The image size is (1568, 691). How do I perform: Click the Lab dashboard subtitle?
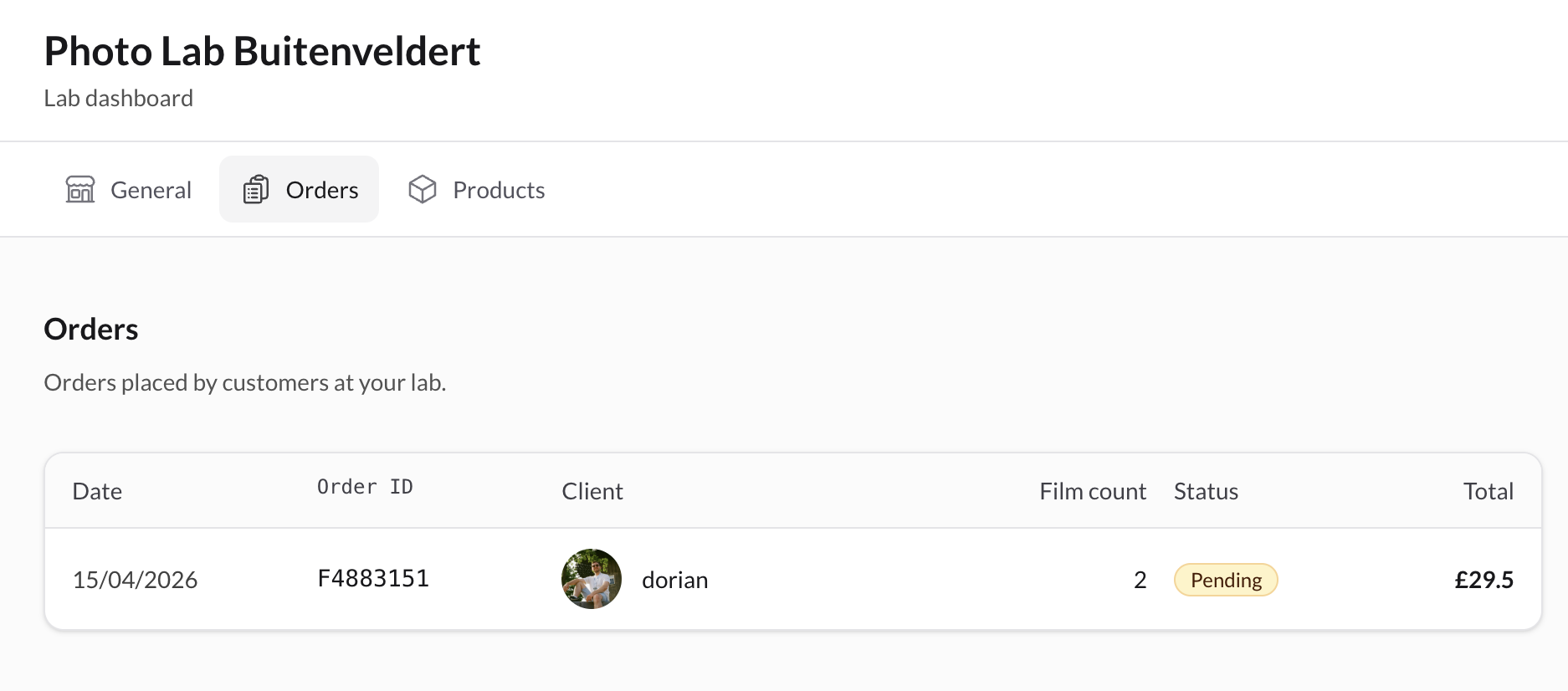coord(118,98)
